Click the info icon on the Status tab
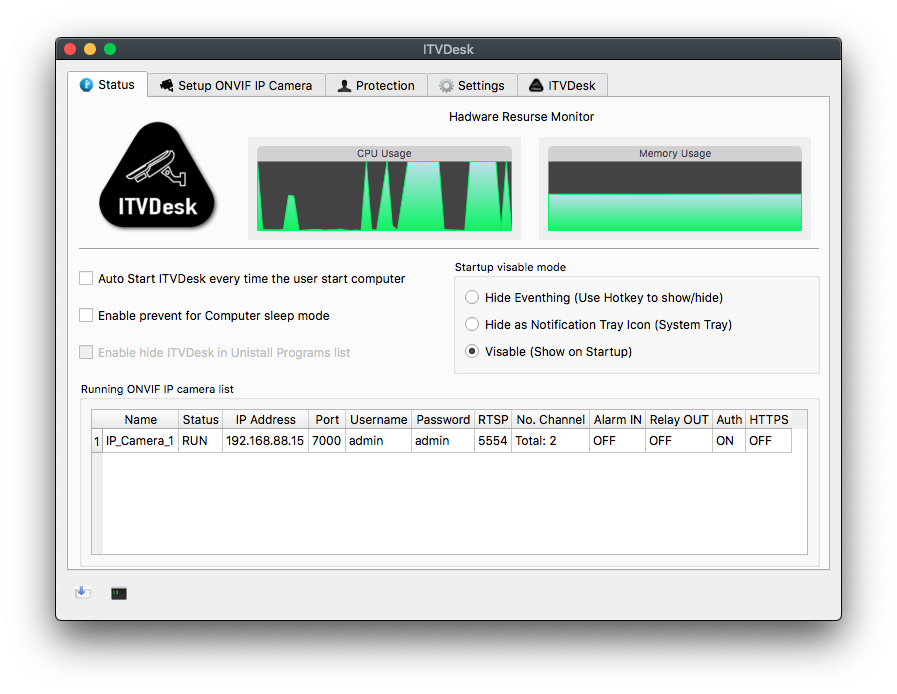 [85, 85]
